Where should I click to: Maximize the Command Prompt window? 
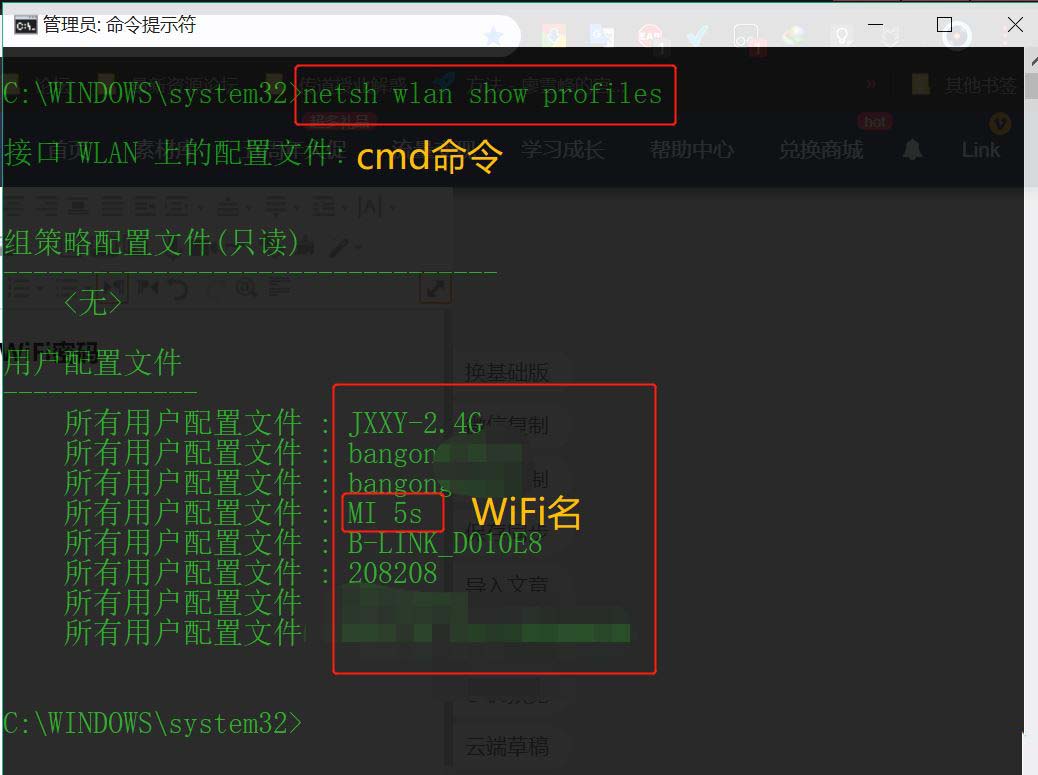click(x=945, y=25)
